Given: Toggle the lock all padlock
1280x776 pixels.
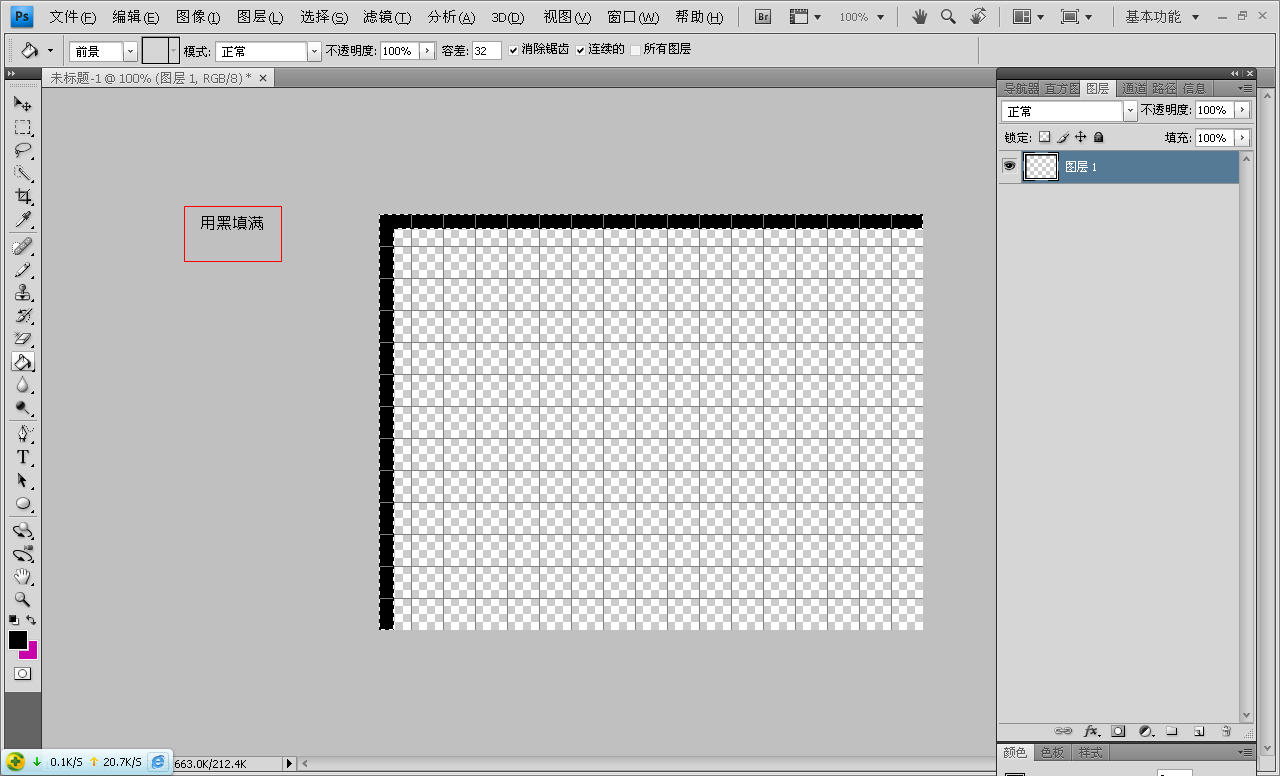Looking at the screenshot, I should [x=1099, y=137].
